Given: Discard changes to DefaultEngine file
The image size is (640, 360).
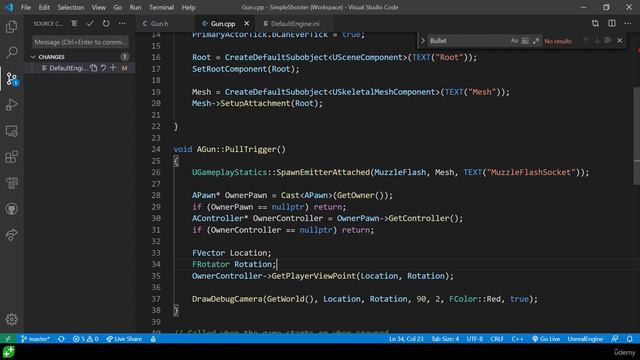Looking at the screenshot, I should click(x=103, y=68).
